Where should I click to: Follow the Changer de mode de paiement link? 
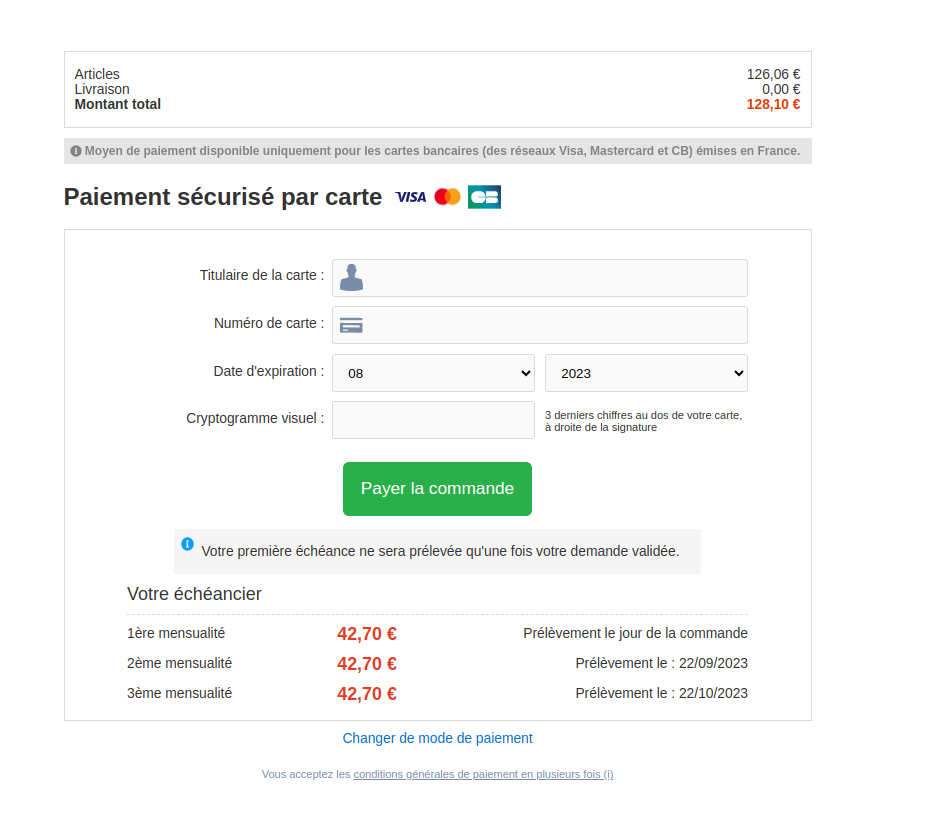click(x=437, y=738)
